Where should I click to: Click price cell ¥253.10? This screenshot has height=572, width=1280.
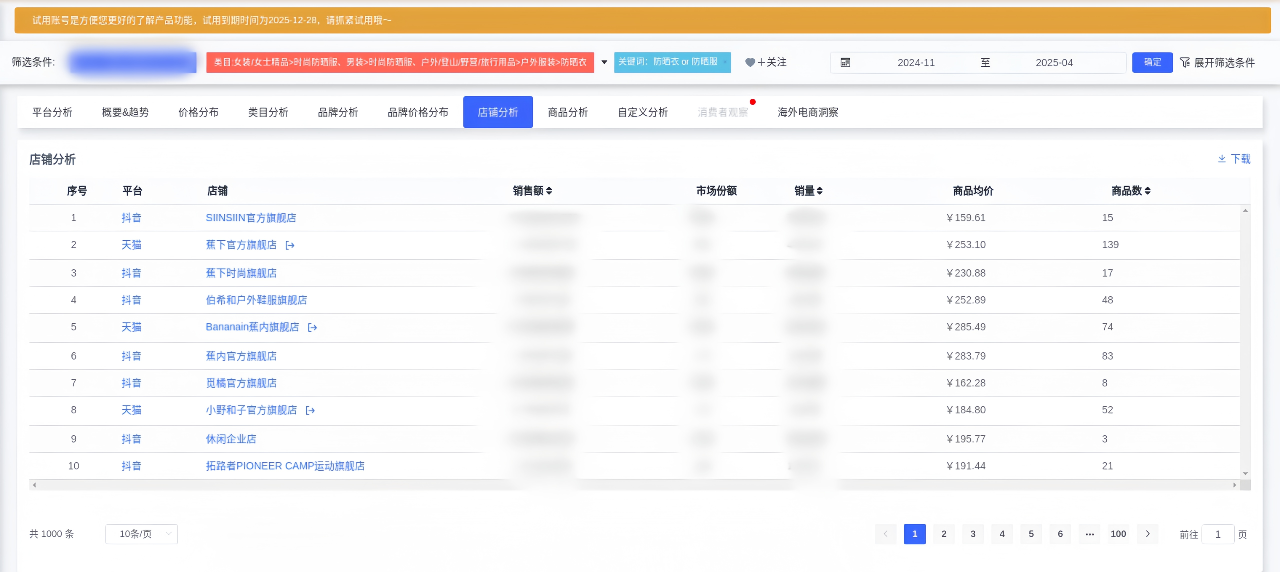pos(966,245)
